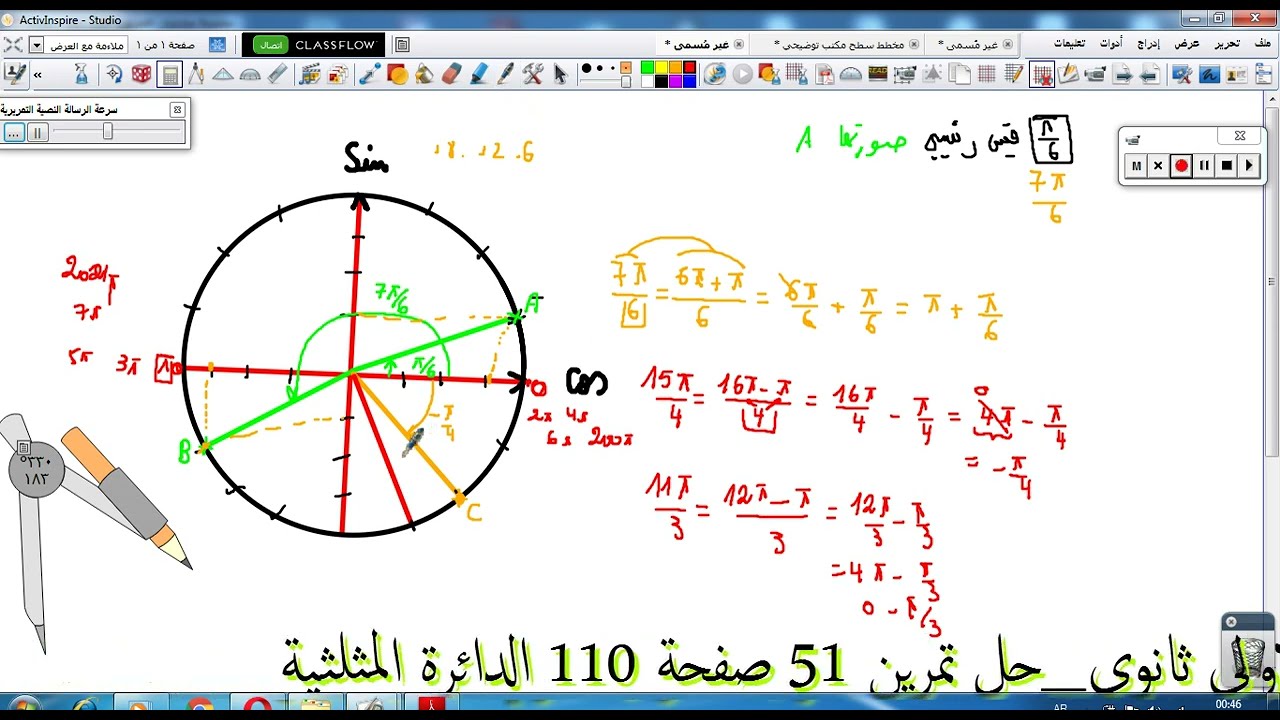This screenshot has width=1280, height=720.
Task: Toggle the M button in recorder panel
Action: coord(1135,166)
